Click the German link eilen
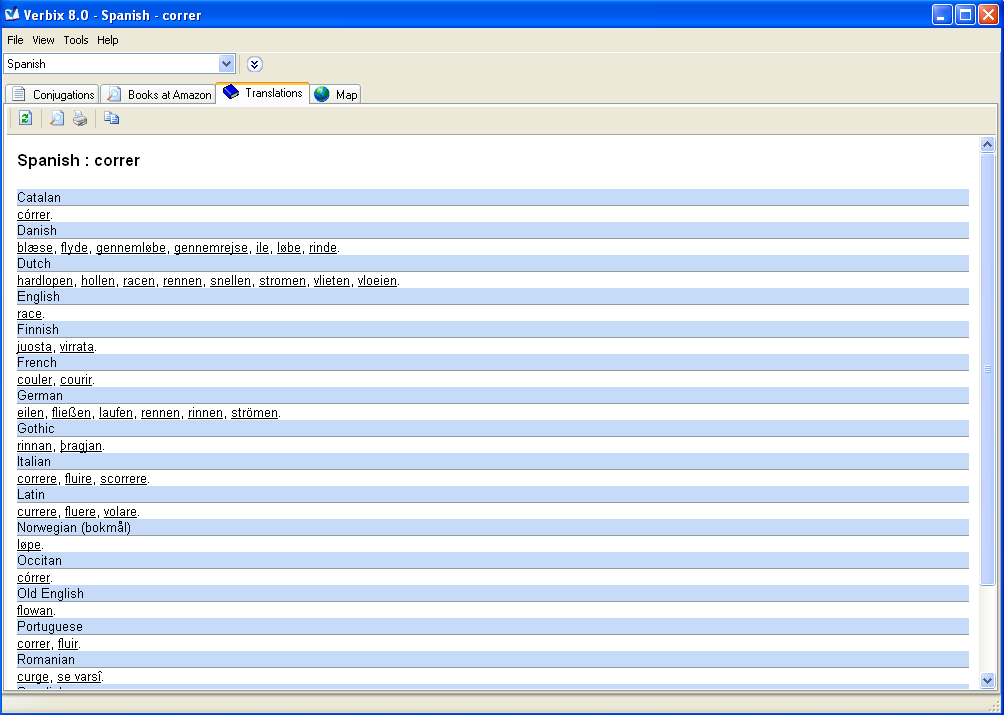 tap(31, 412)
